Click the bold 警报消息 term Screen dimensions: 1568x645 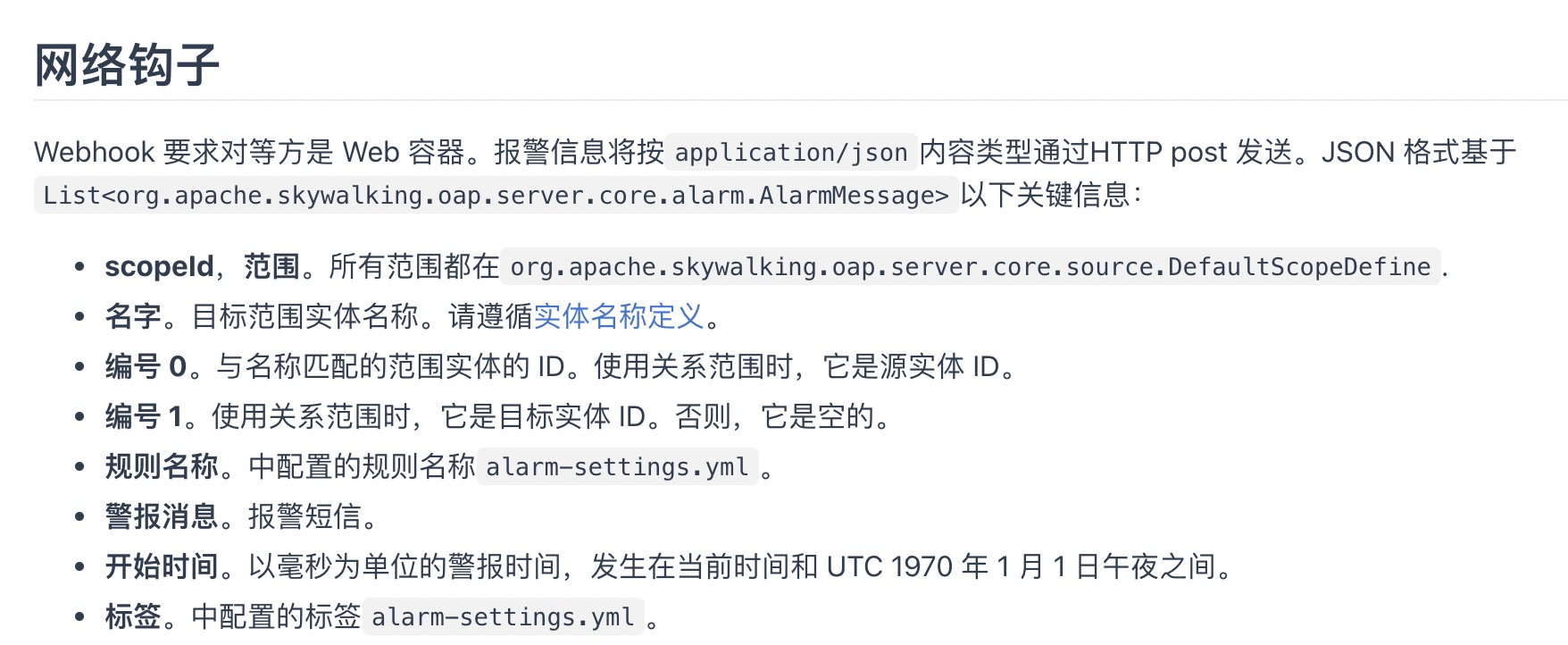(x=162, y=516)
